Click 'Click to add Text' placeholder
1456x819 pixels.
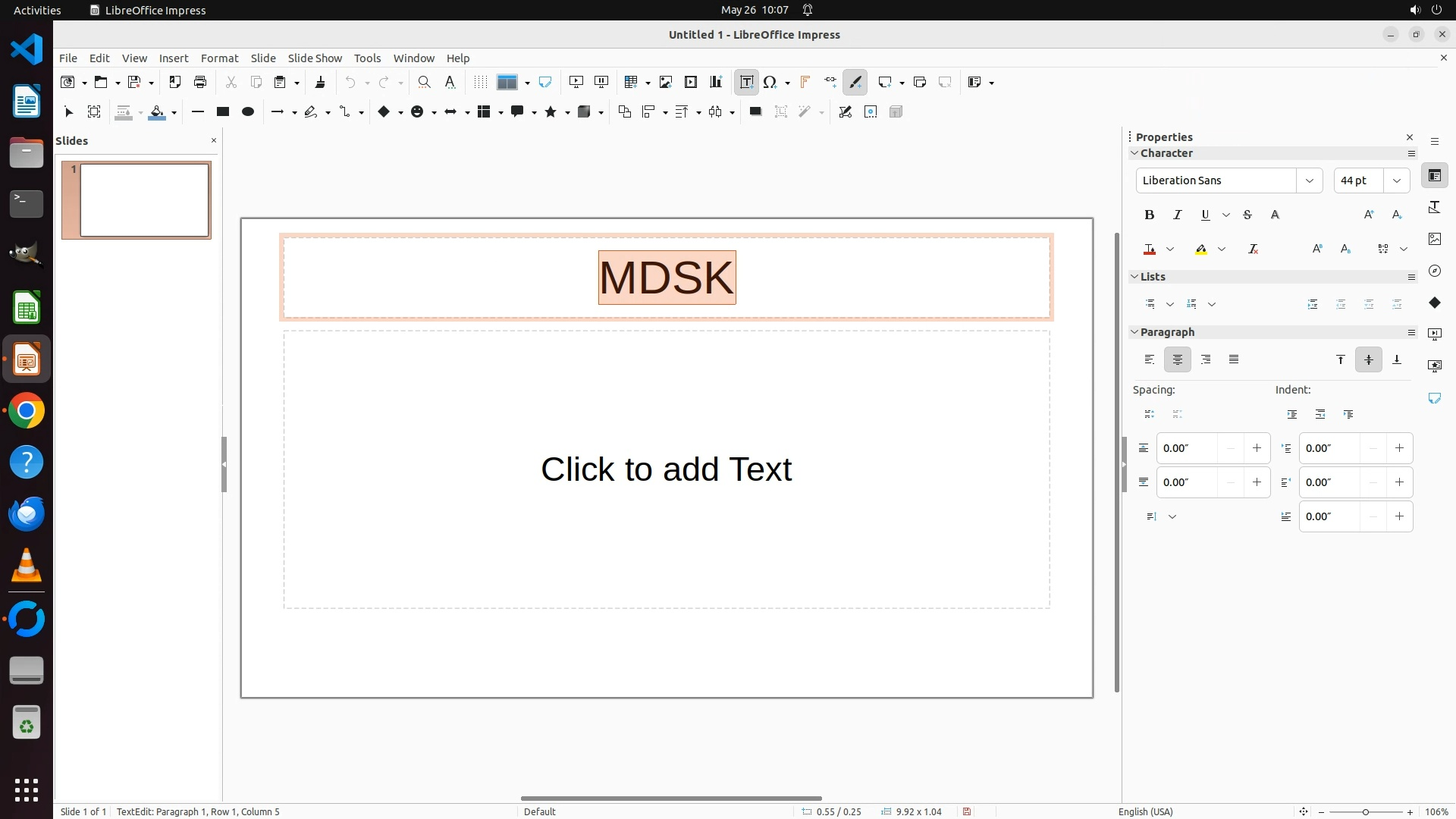tap(666, 469)
